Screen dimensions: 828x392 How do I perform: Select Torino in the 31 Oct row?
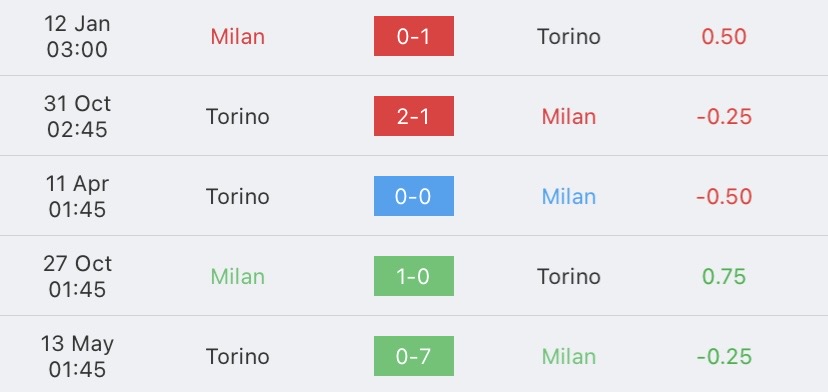[x=238, y=116]
